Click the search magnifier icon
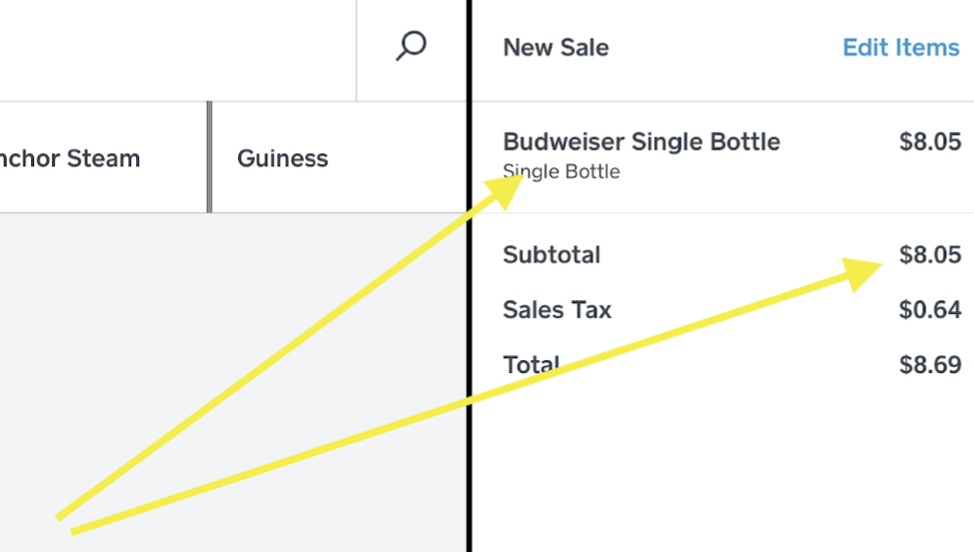Viewport: 974px width, 552px height. click(x=411, y=47)
